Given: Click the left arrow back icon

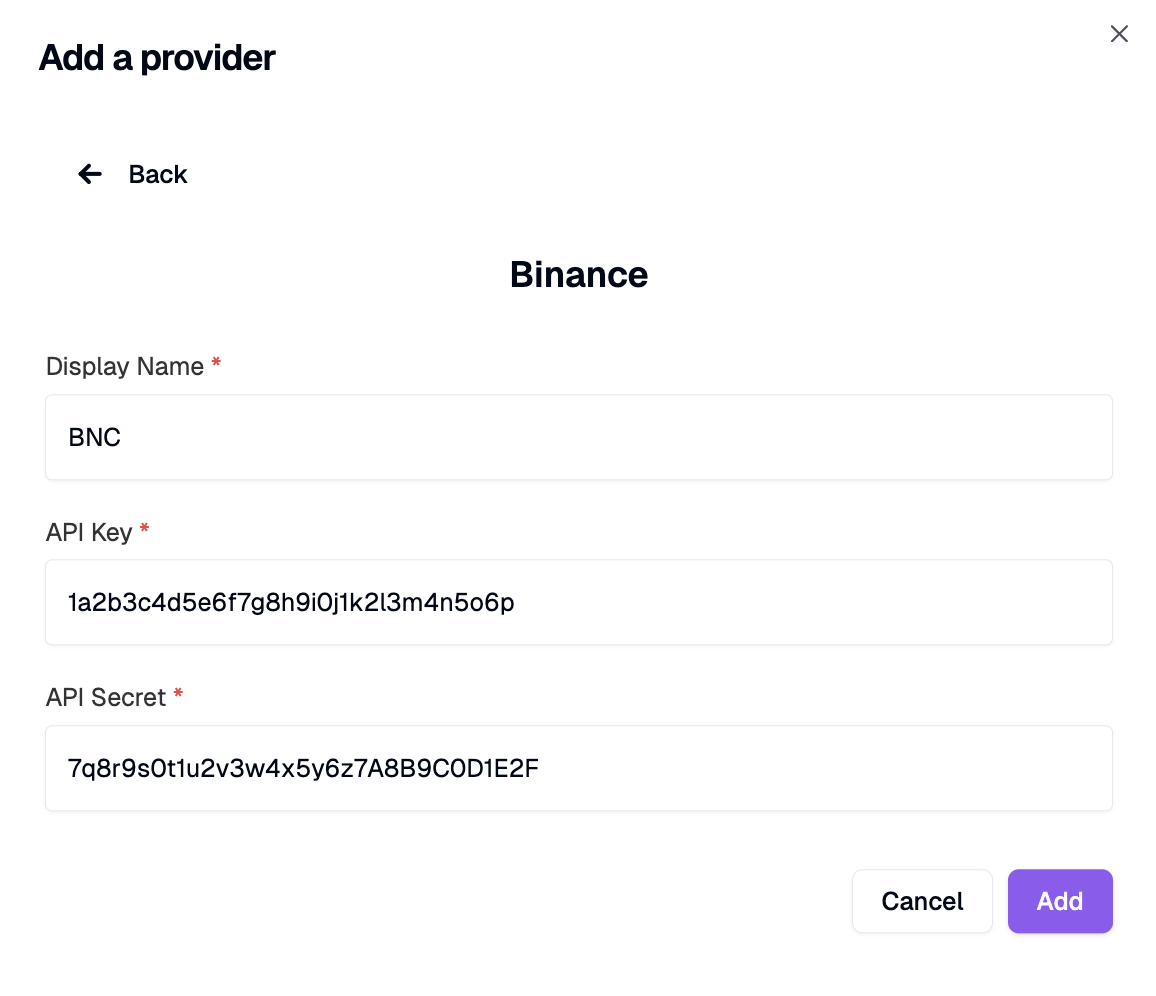Looking at the screenshot, I should [90, 174].
